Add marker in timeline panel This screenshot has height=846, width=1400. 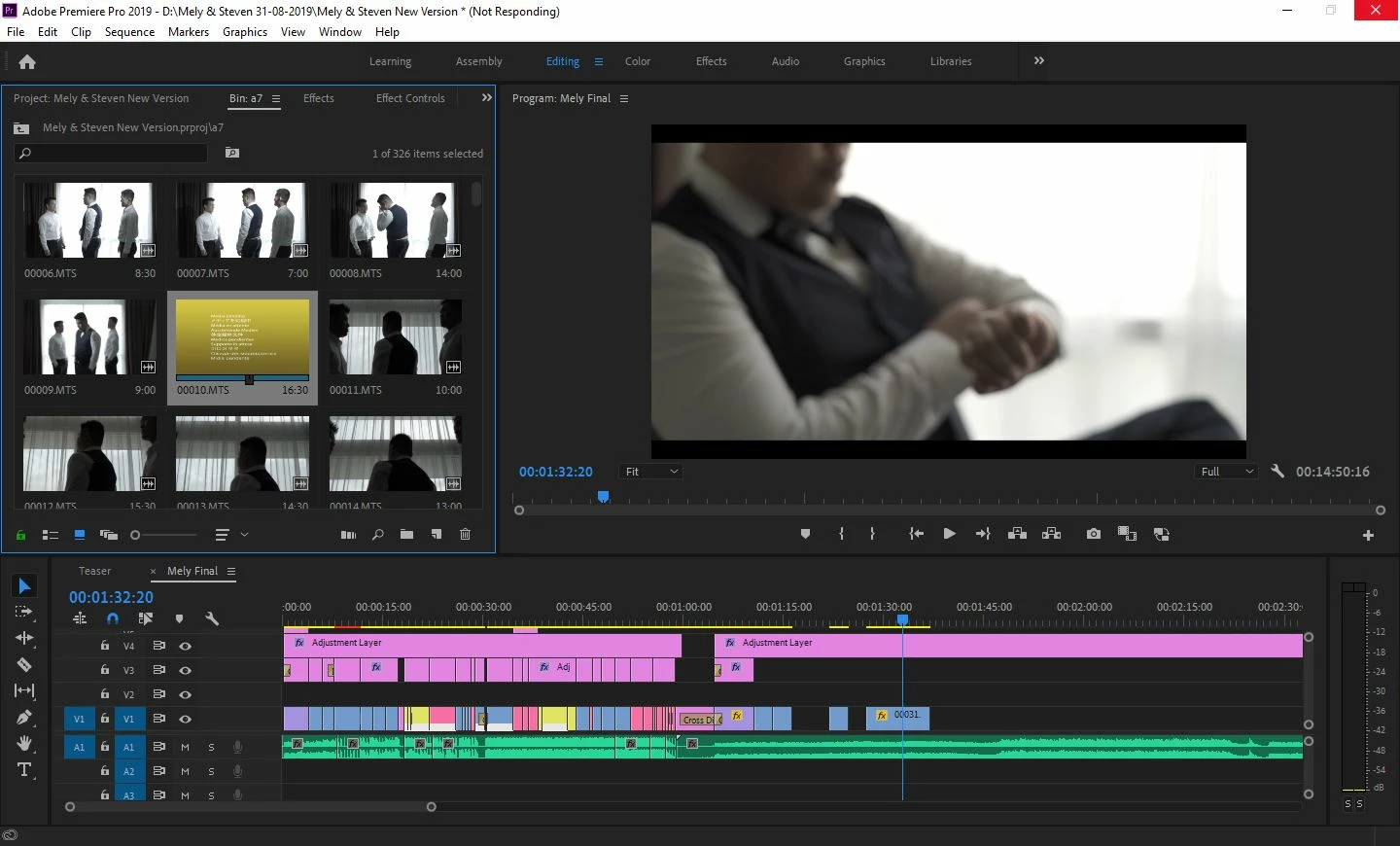[x=179, y=618]
